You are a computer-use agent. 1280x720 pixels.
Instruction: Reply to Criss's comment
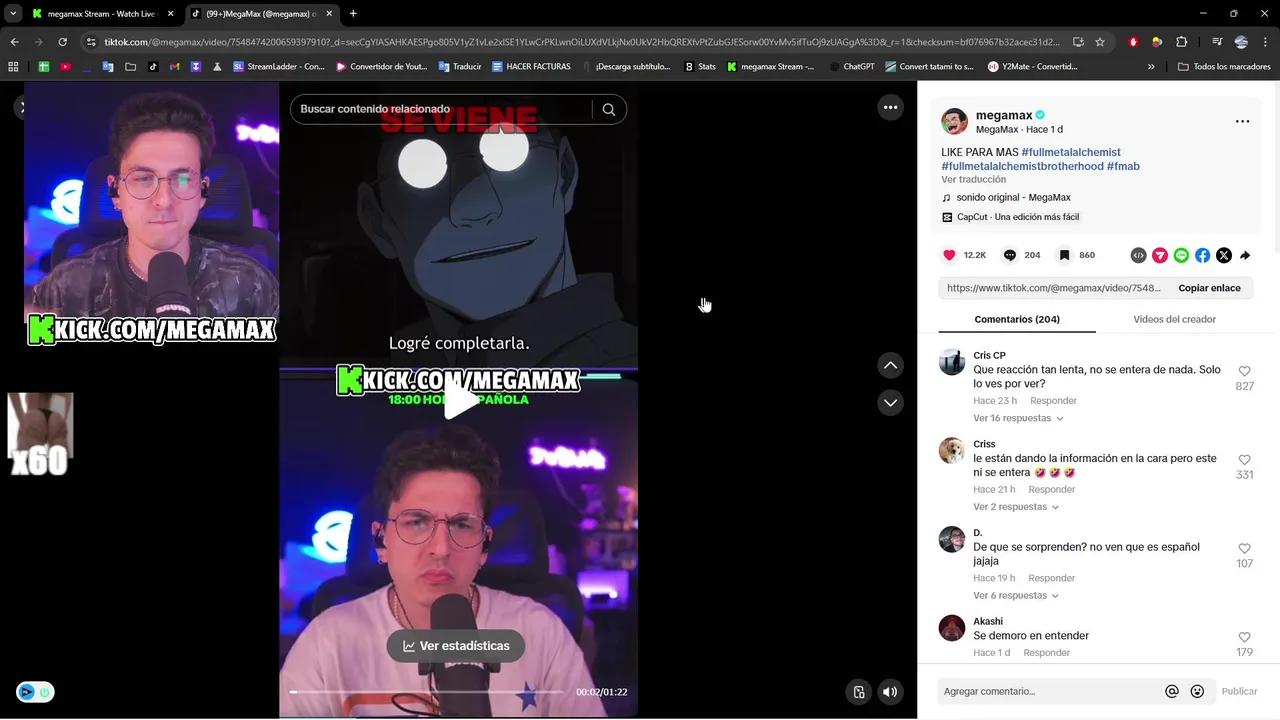(1052, 489)
